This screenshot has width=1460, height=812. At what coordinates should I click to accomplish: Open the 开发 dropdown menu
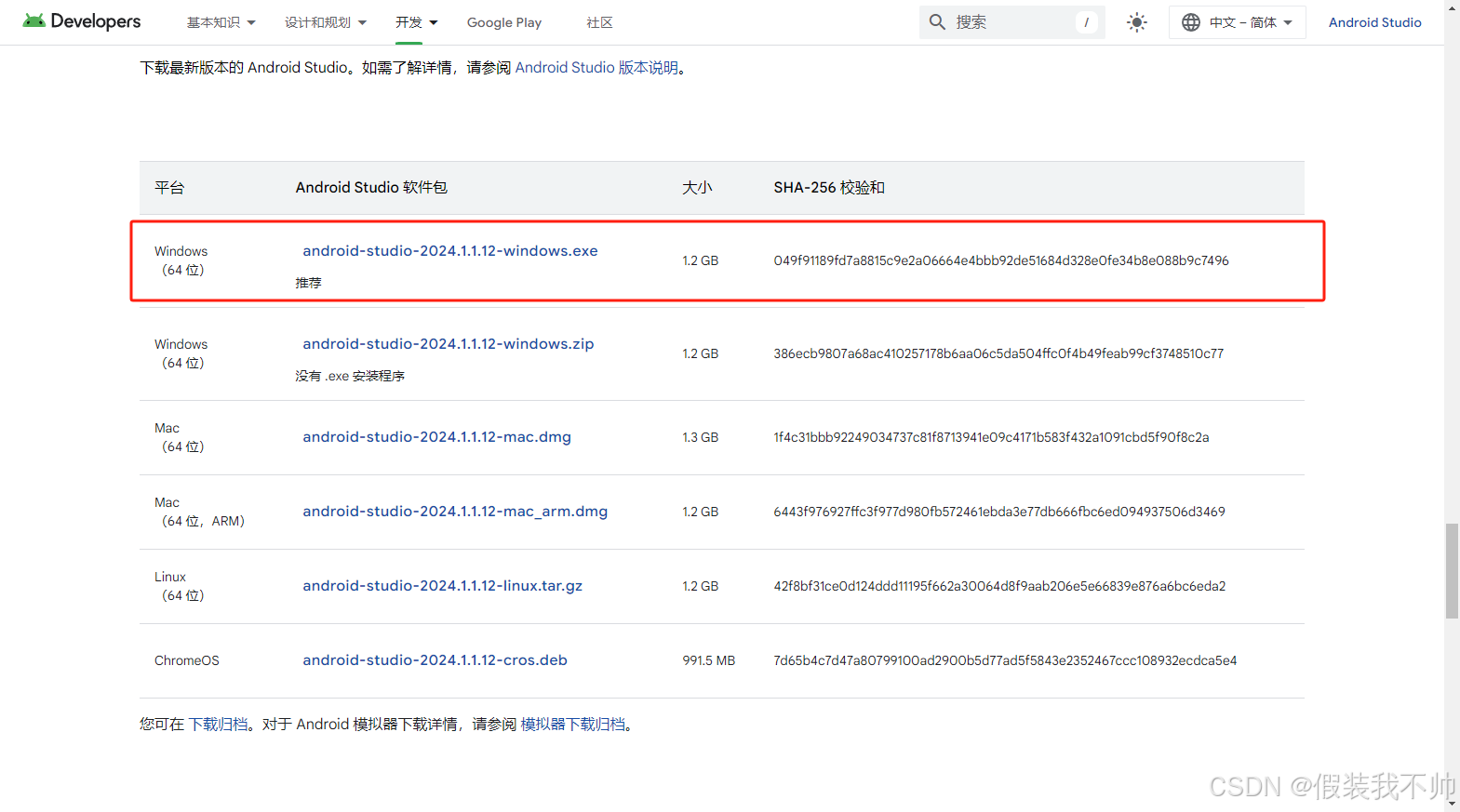point(416,22)
